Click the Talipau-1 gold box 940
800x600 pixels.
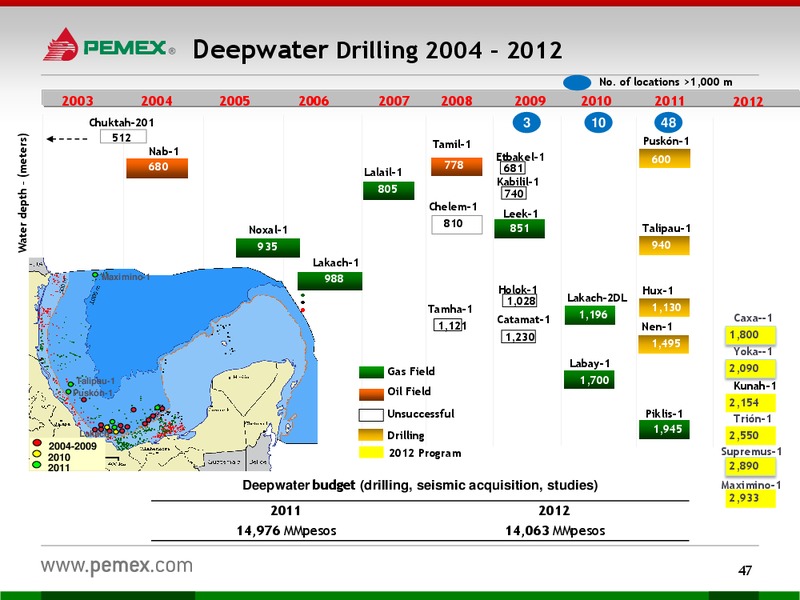[664, 246]
